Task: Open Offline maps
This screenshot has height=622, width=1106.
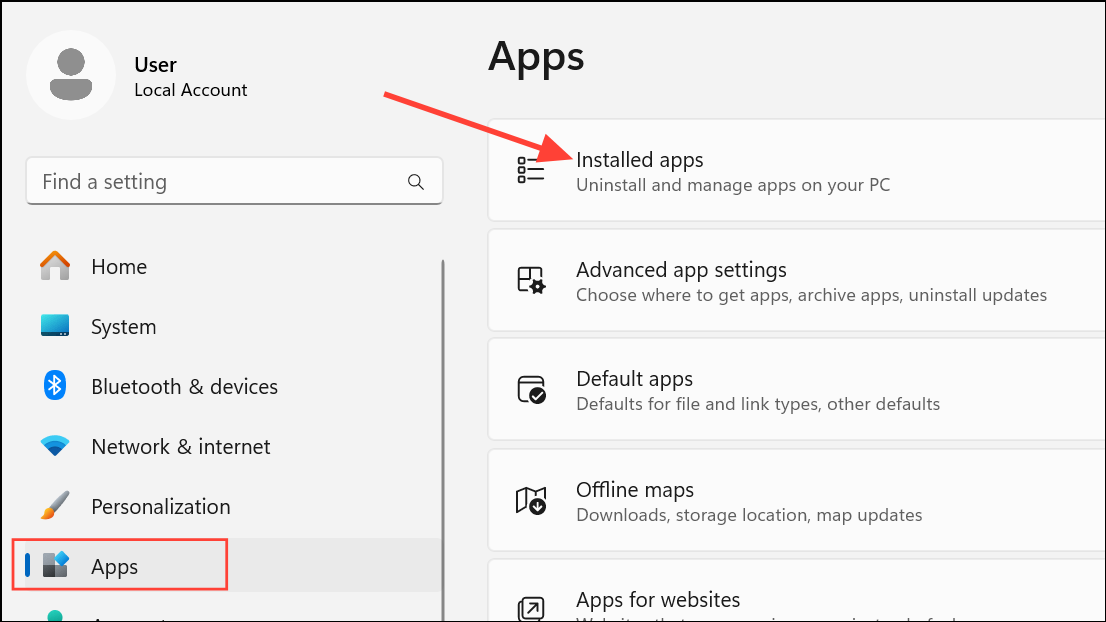Action: pyautogui.click(x=797, y=500)
